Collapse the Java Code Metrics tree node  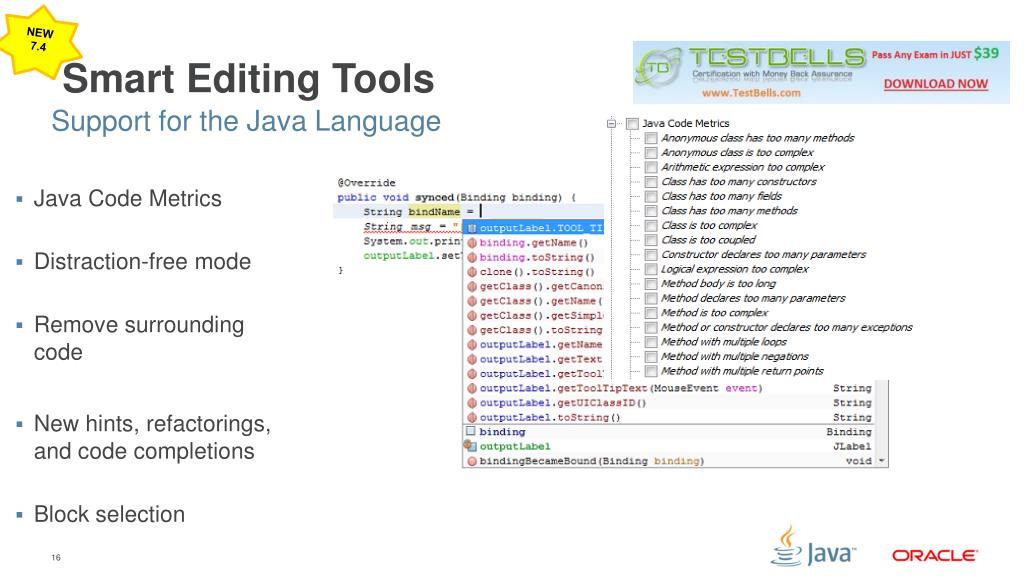(611, 123)
